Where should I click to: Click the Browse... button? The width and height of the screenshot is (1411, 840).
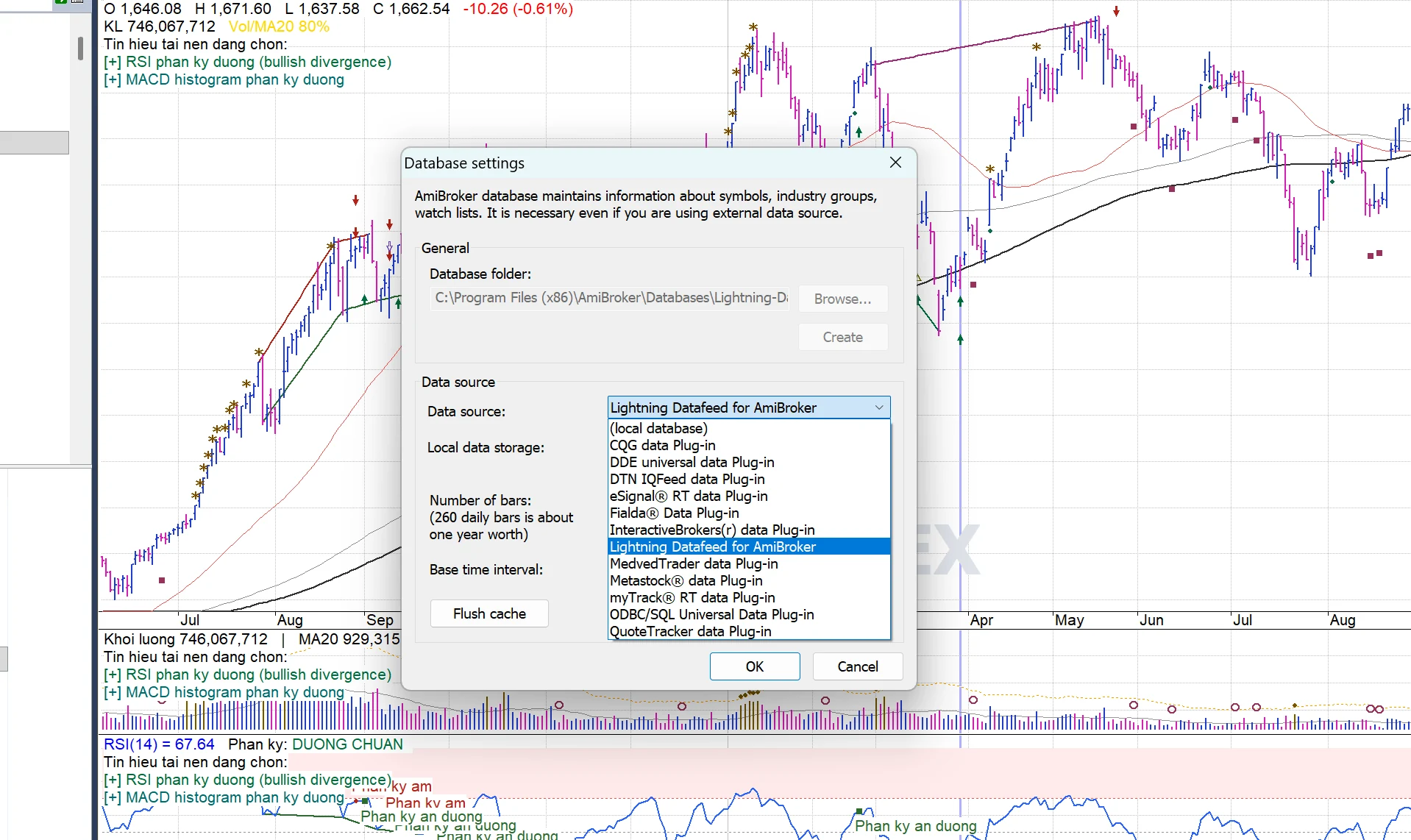point(843,299)
